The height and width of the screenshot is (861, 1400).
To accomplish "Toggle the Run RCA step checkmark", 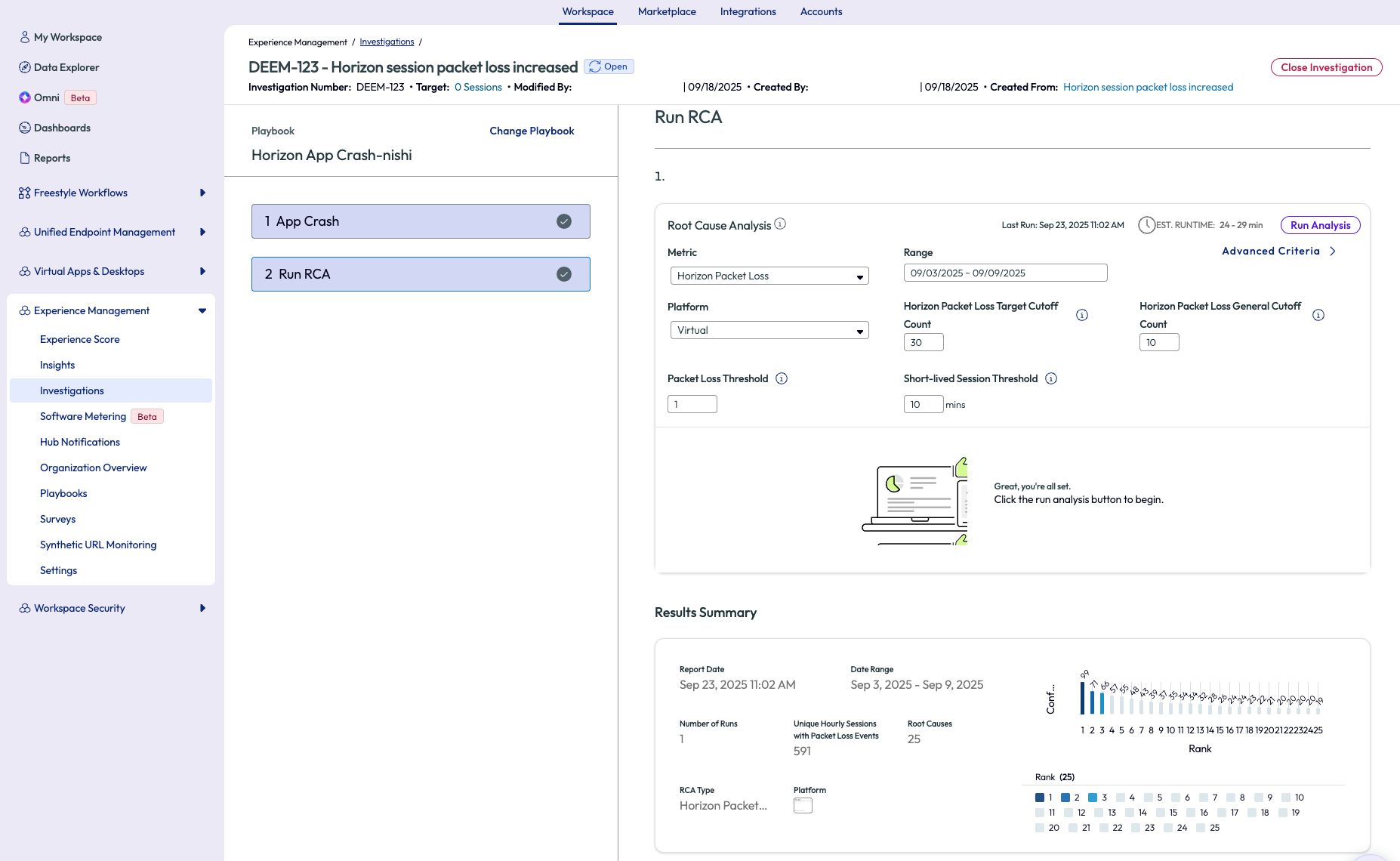I will coord(564,274).
